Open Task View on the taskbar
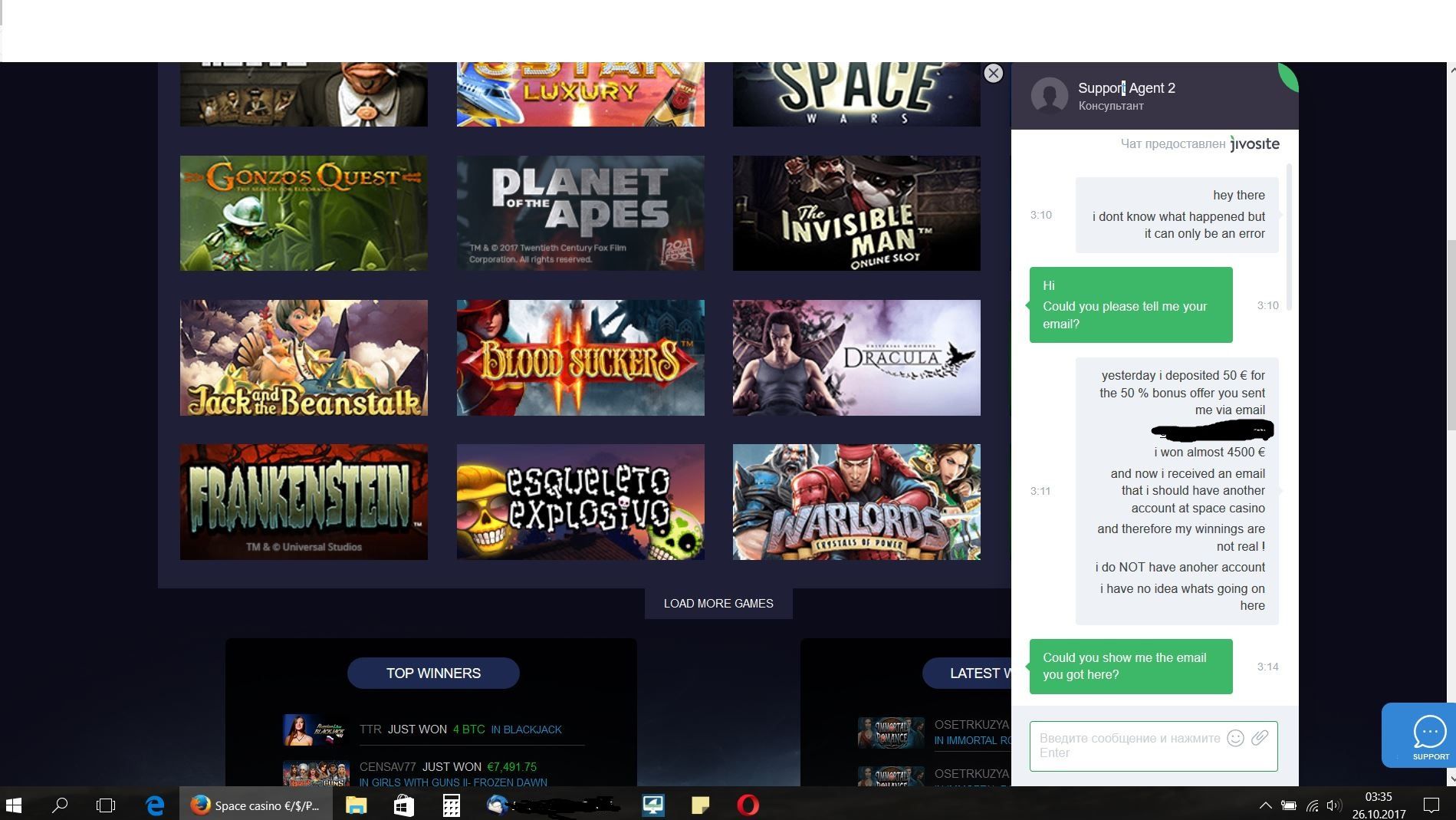The image size is (1456, 820). [x=106, y=805]
